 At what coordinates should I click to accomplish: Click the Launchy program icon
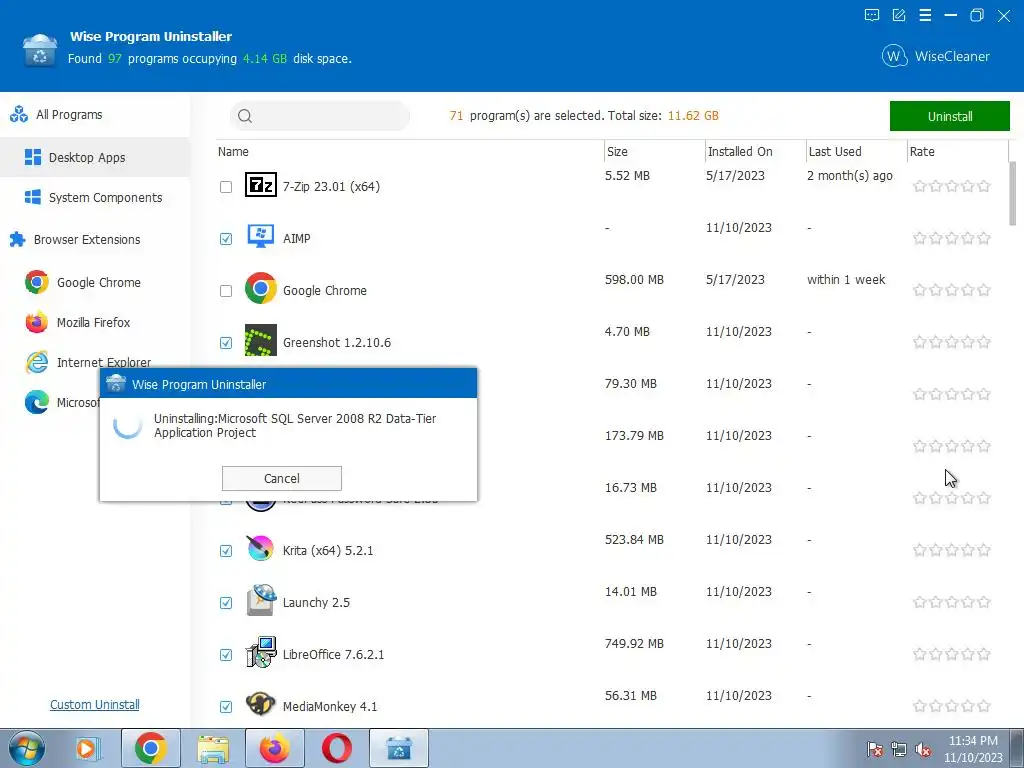click(x=261, y=600)
